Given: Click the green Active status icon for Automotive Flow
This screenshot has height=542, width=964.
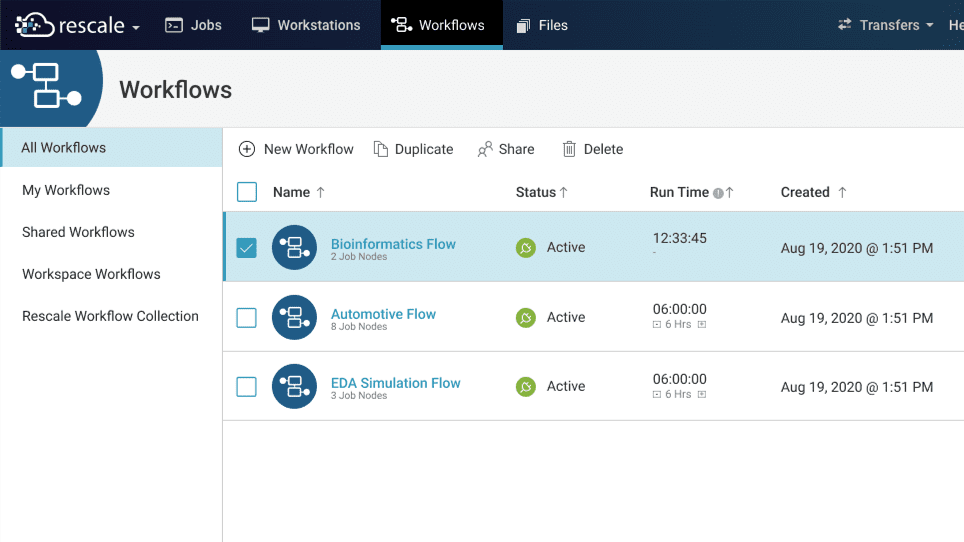Looking at the screenshot, I should pos(526,318).
